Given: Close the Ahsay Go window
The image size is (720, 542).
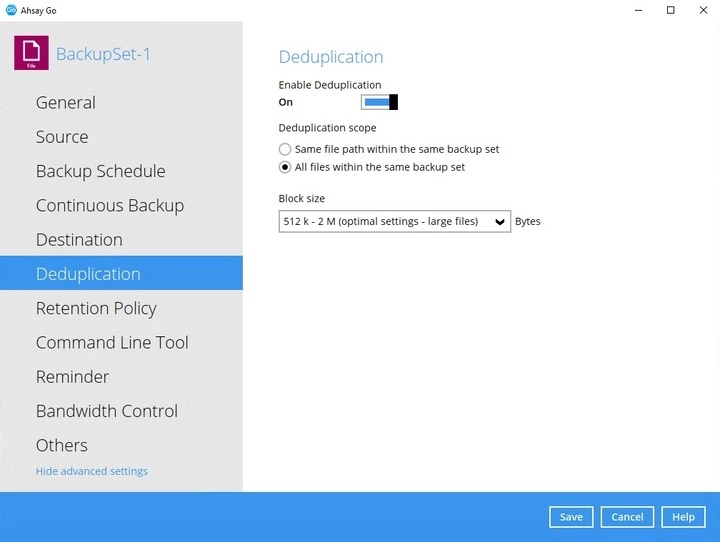Looking at the screenshot, I should 703,10.
